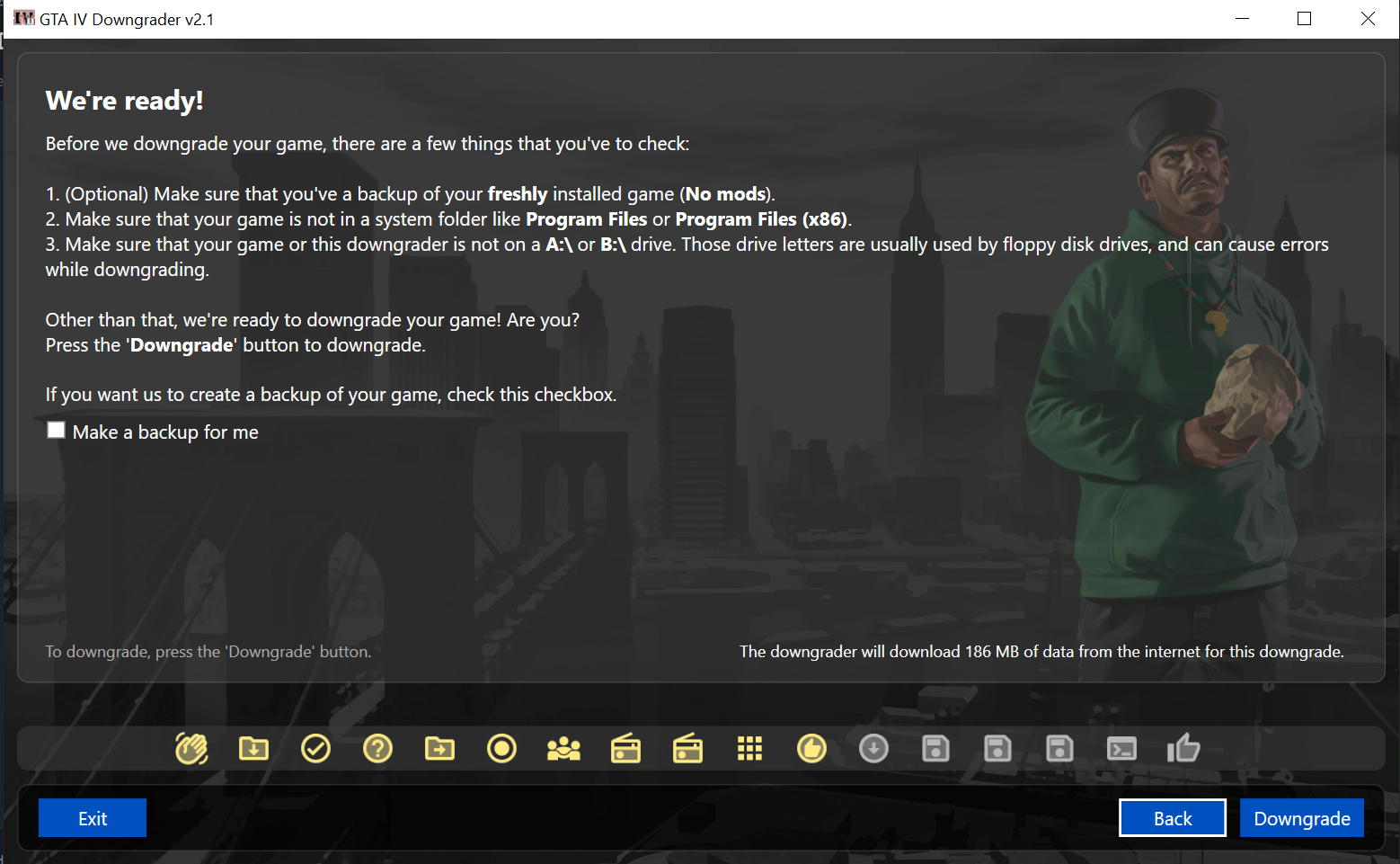Click the radio icon beside the people icon
Viewport: 1400px width, 864px height.
[625, 748]
